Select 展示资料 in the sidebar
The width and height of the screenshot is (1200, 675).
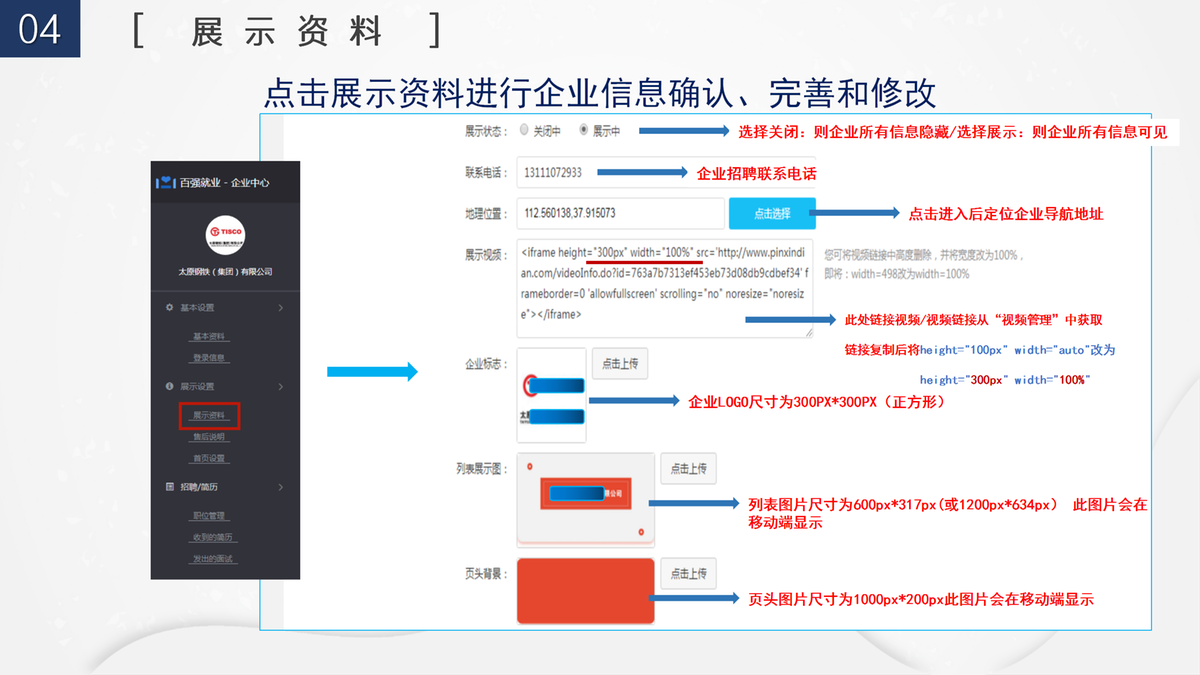209,415
